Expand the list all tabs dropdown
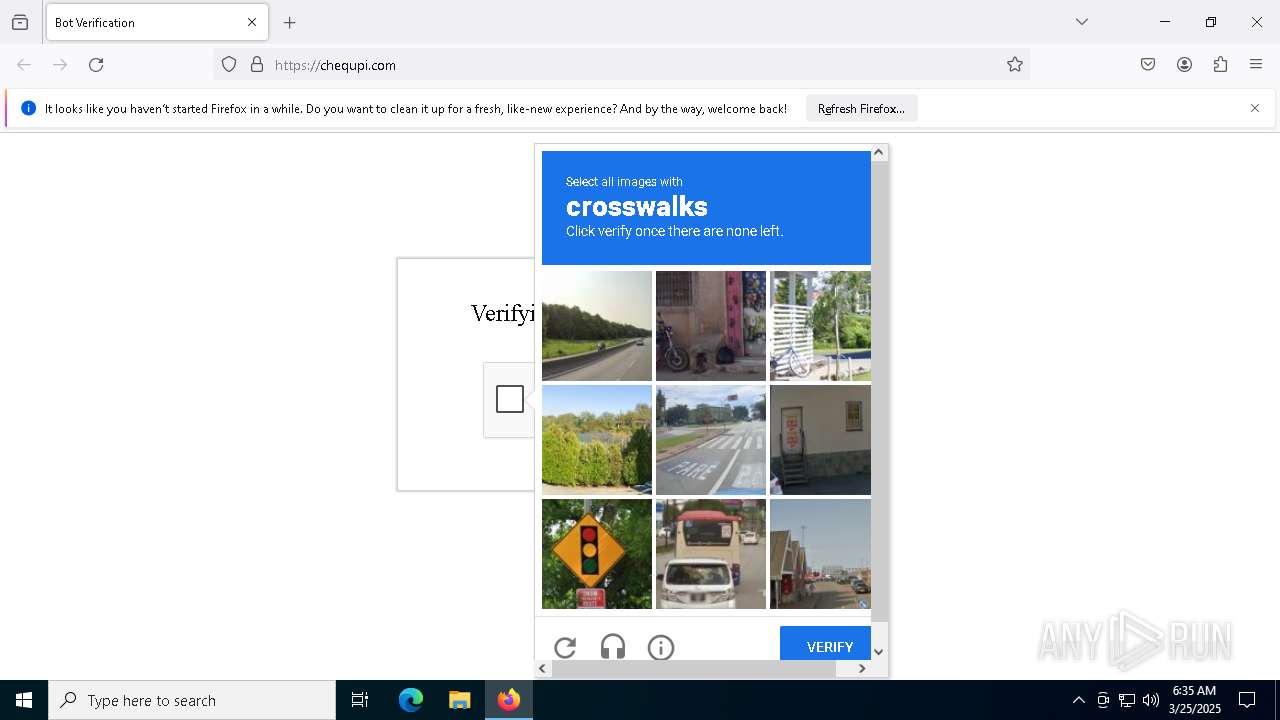The height and width of the screenshot is (720, 1280). point(1082,22)
